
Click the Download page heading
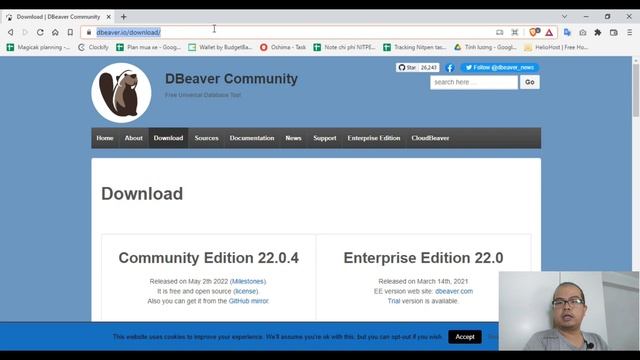[x=142, y=193]
